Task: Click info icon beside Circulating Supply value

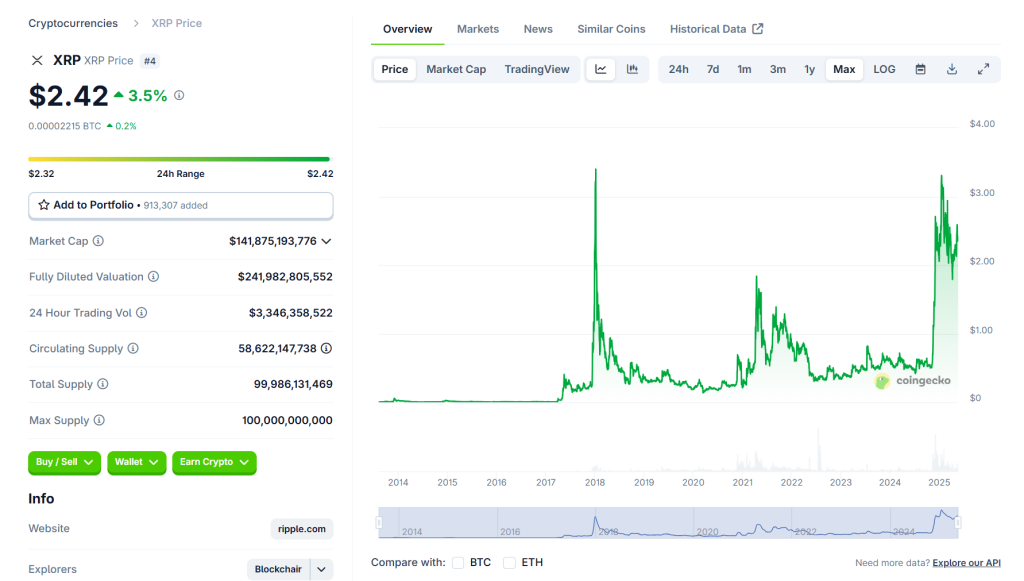Action: click(x=326, y=349)
